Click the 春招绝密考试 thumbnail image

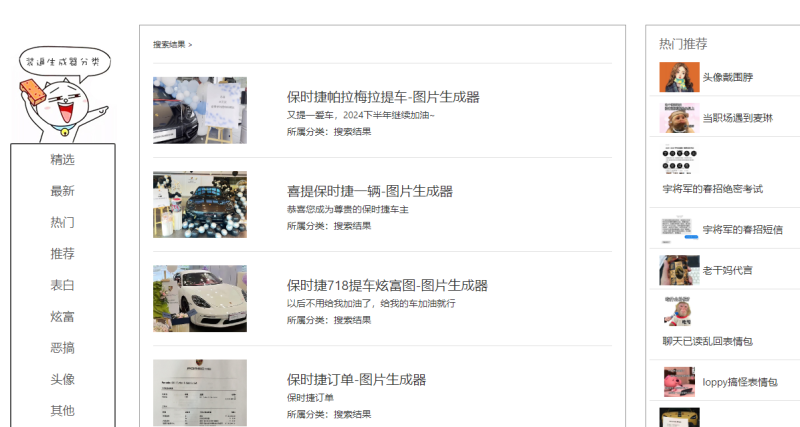tap(679, 159)
